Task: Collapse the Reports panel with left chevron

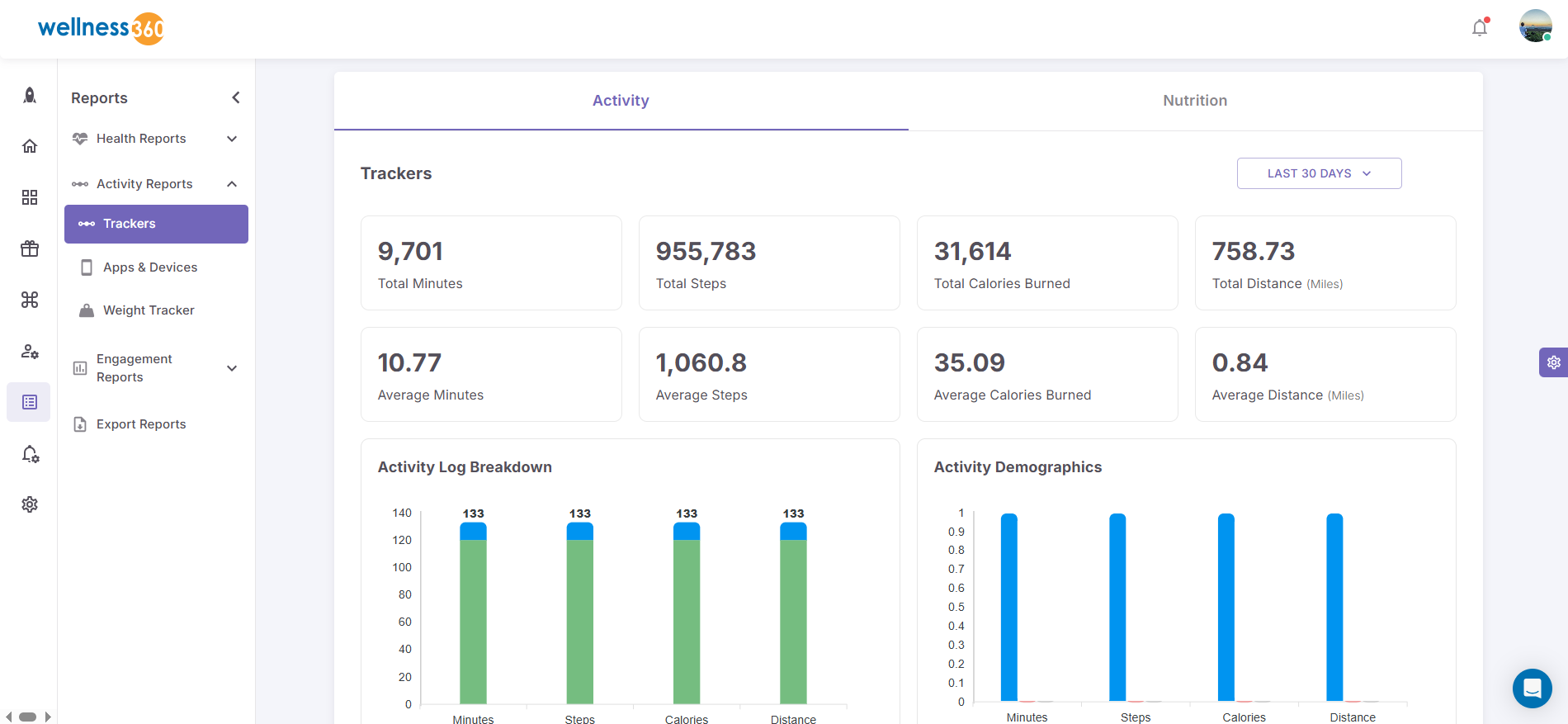Action: [x=236, y=97]
